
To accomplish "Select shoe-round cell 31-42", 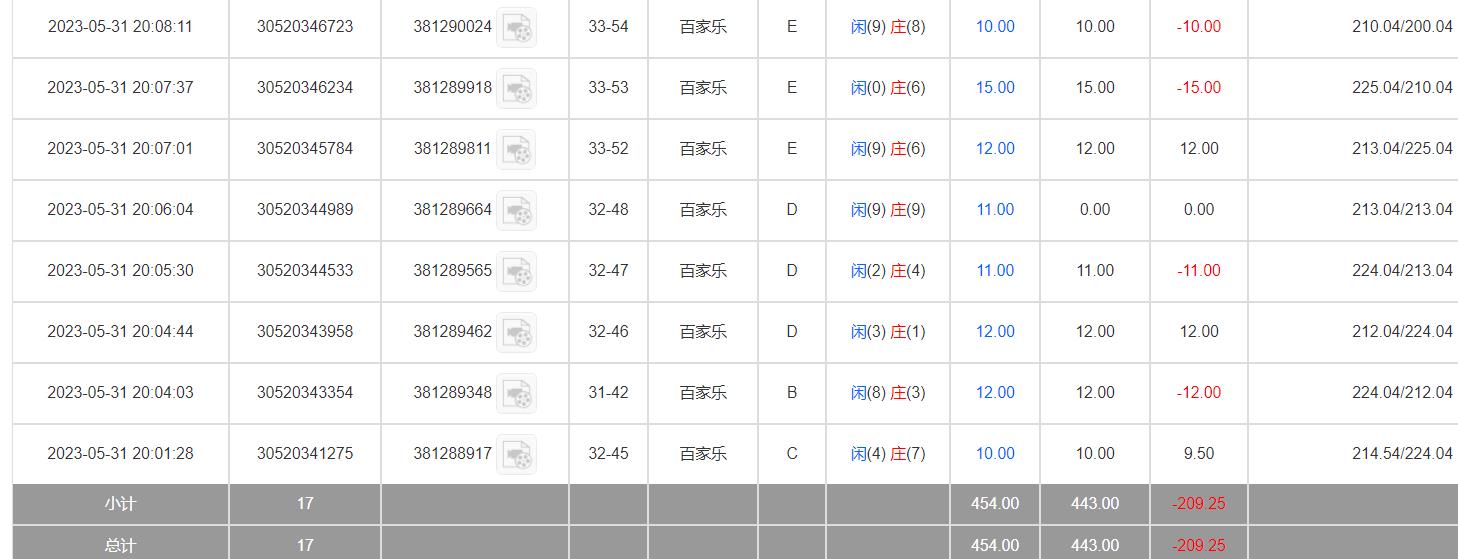I will pos(608,393).
